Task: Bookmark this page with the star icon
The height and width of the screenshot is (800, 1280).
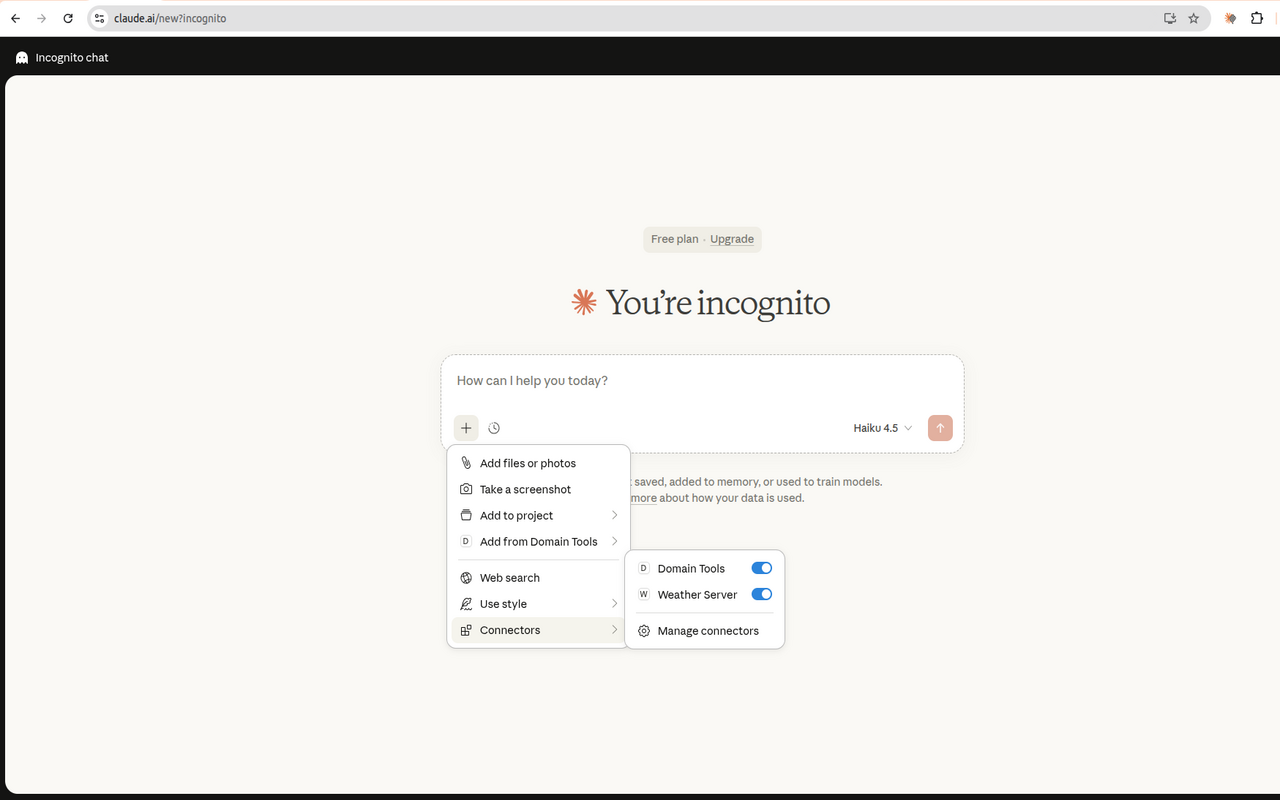Action: 1193,18
